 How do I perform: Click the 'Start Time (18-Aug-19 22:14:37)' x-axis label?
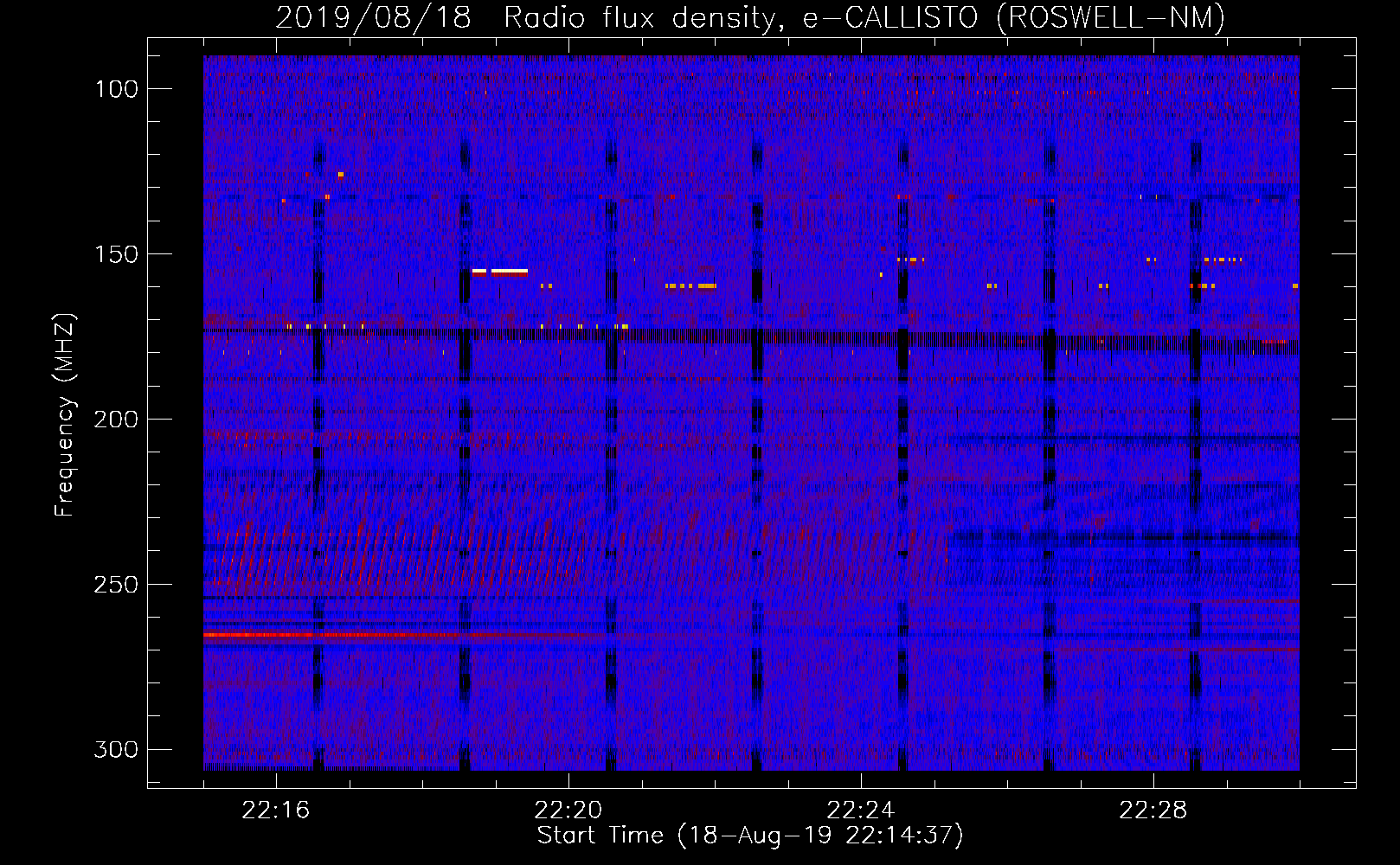pyautogui.click(x=750, y=836)
